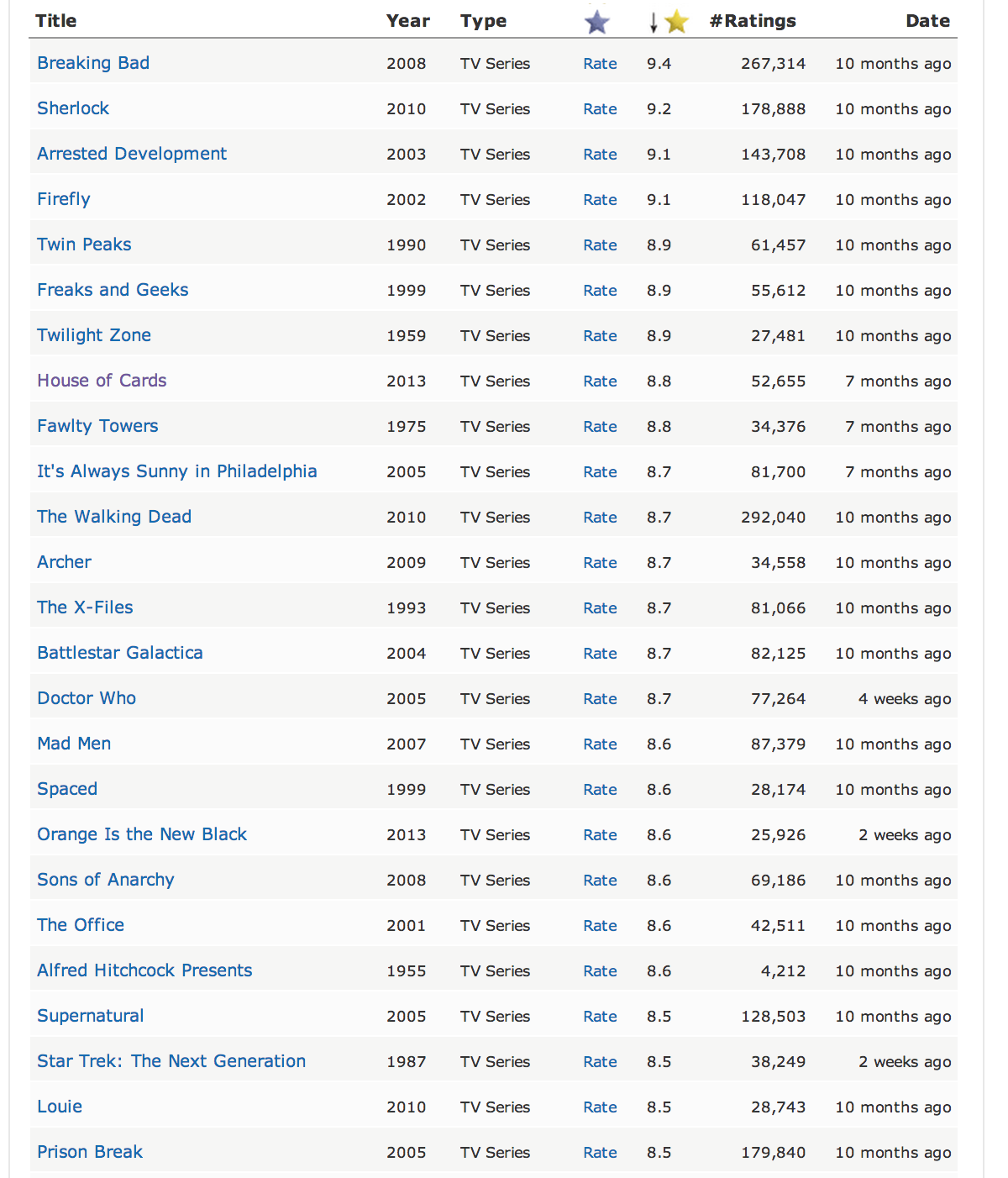
Task: Sort the list by the Year header
Action: (x=408, y=21)
